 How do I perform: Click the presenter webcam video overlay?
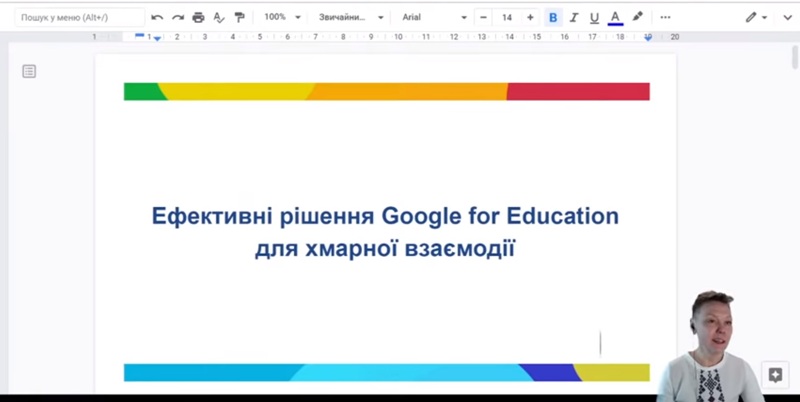pyautogui.click(x=712, y=347)
